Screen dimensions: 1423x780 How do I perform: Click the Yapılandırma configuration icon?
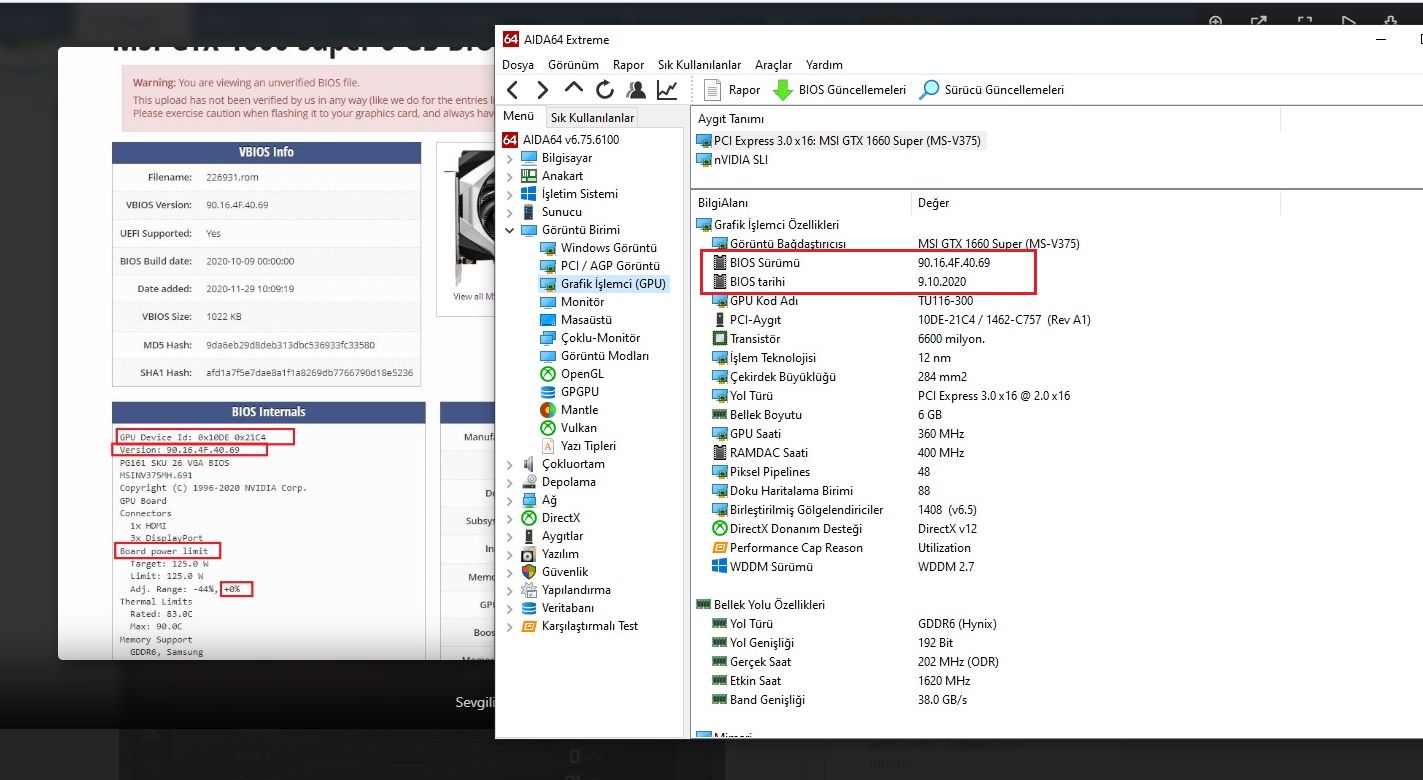529,590
